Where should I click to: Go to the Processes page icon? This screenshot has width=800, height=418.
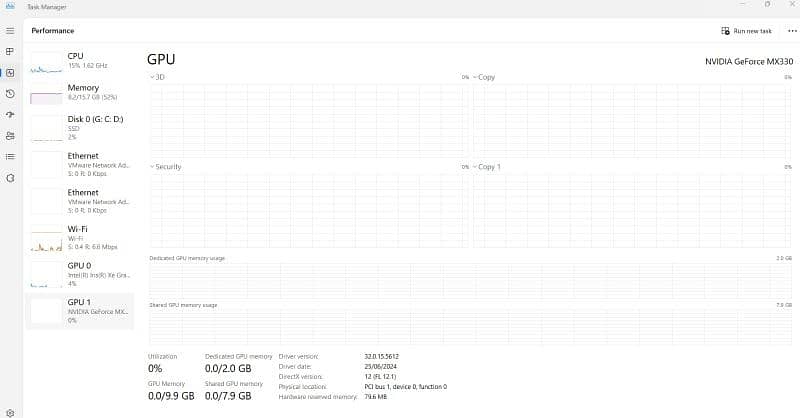10,51
